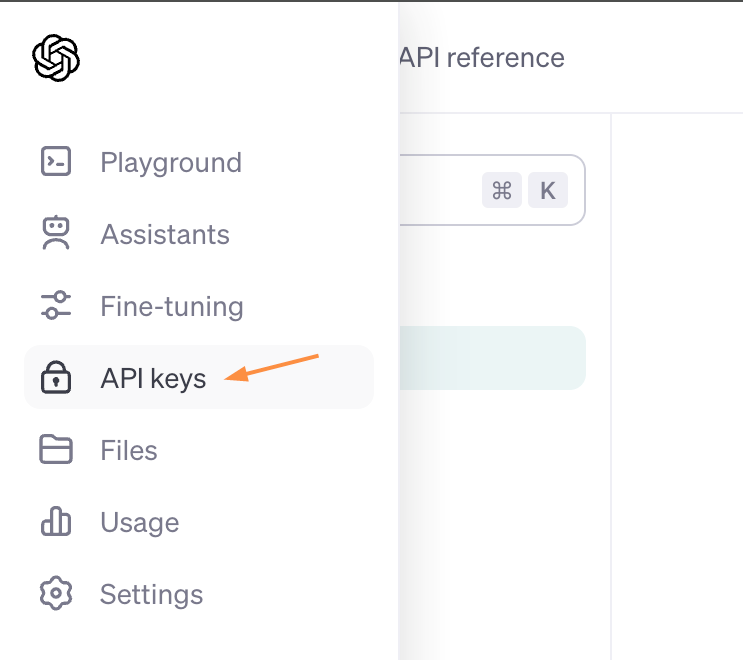Switch to the API reference tab
Screen dimensions: 743x660
point(482,58)
